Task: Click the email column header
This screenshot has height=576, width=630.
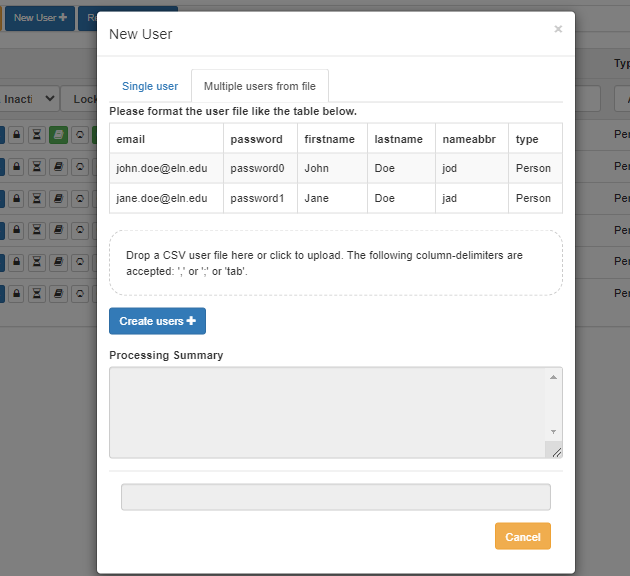Action: (166, 139)
